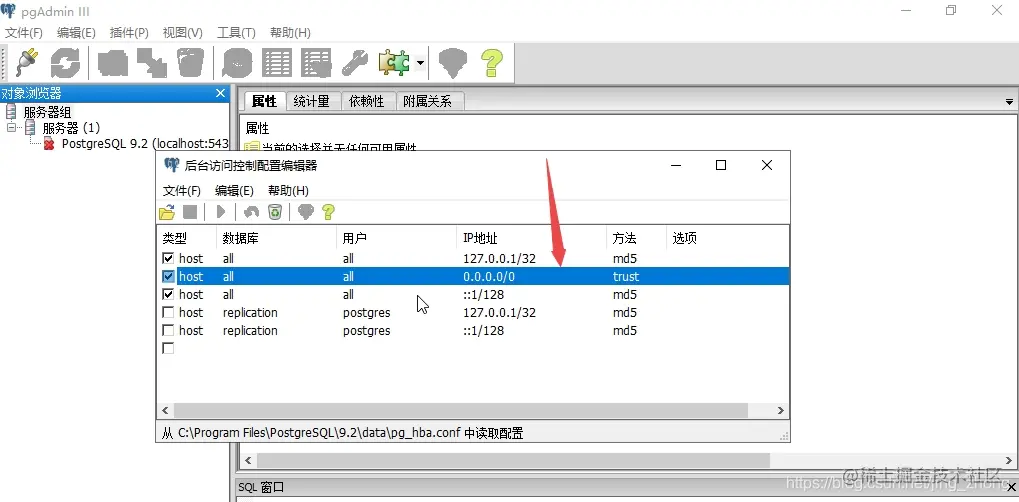The width and height of the screenshot is (1019, 502).
Task: Toggle checkbox for 127.0.0.1/32 all row
Action: [x=168, y=258]
